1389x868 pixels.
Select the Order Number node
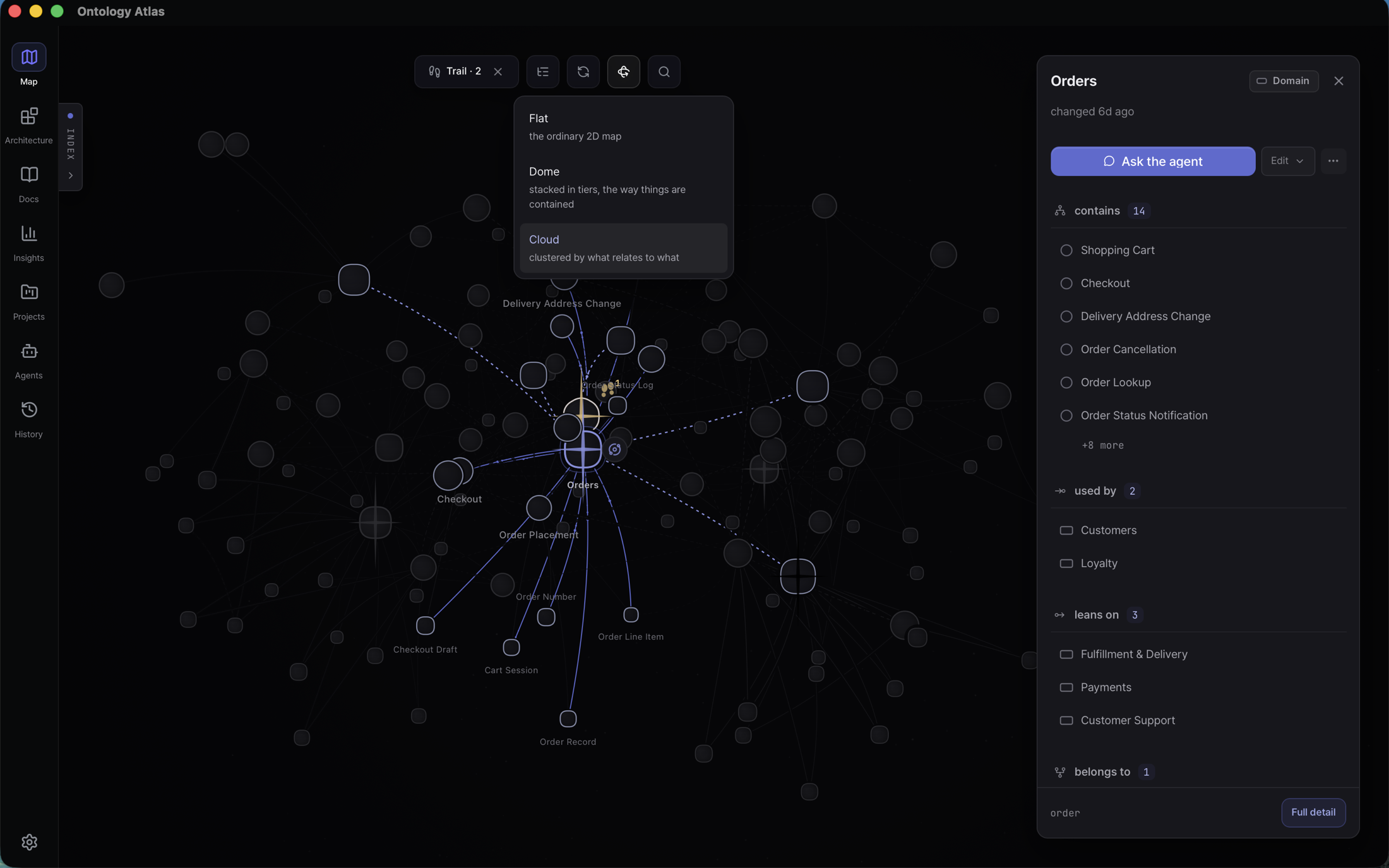546,617
